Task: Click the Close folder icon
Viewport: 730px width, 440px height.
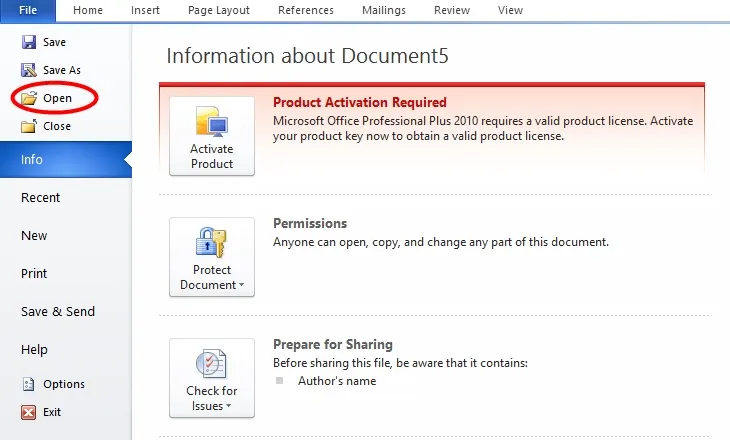Action: pyautogui.click(x=29, y=126)
